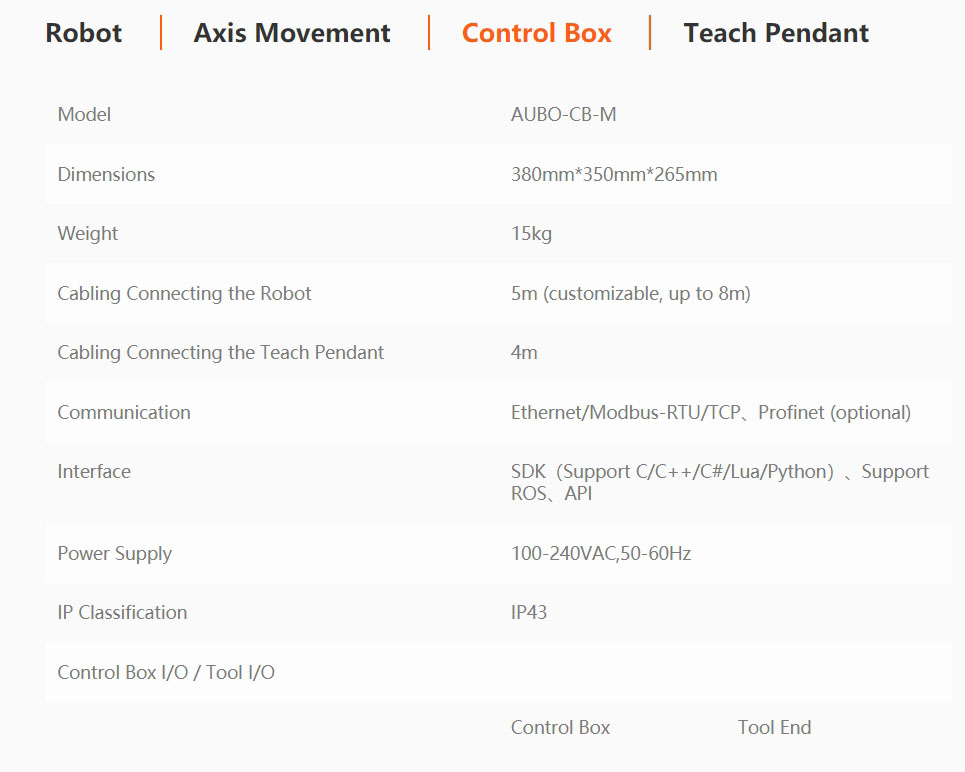Screen dimensions: 965x772
Task: Select the AUBO-CB-M model value
Action: click(563, 115)
